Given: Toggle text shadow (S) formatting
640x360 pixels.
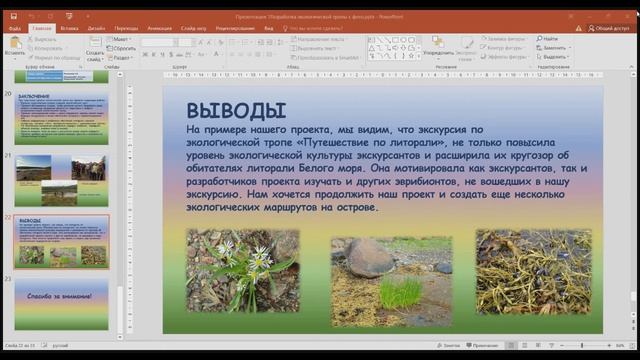Looking at the screenshot, I should click(x=171, y=54).
